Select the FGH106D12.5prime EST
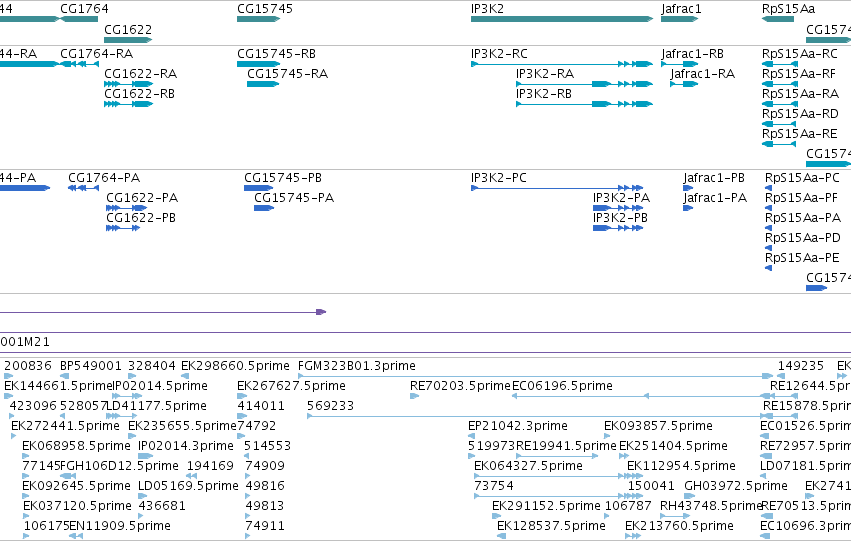The height and width of the screenshot is (541, 851). (68, 476)
